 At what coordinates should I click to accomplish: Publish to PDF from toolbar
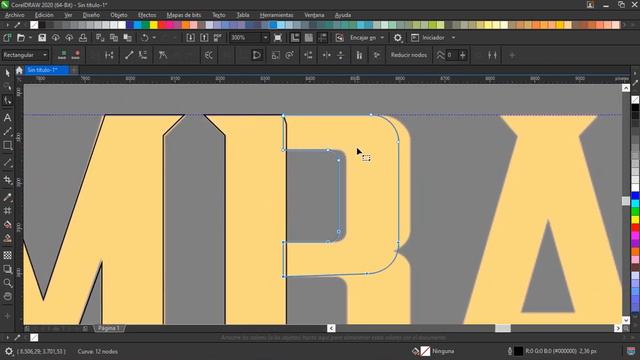tap(218, 38)
